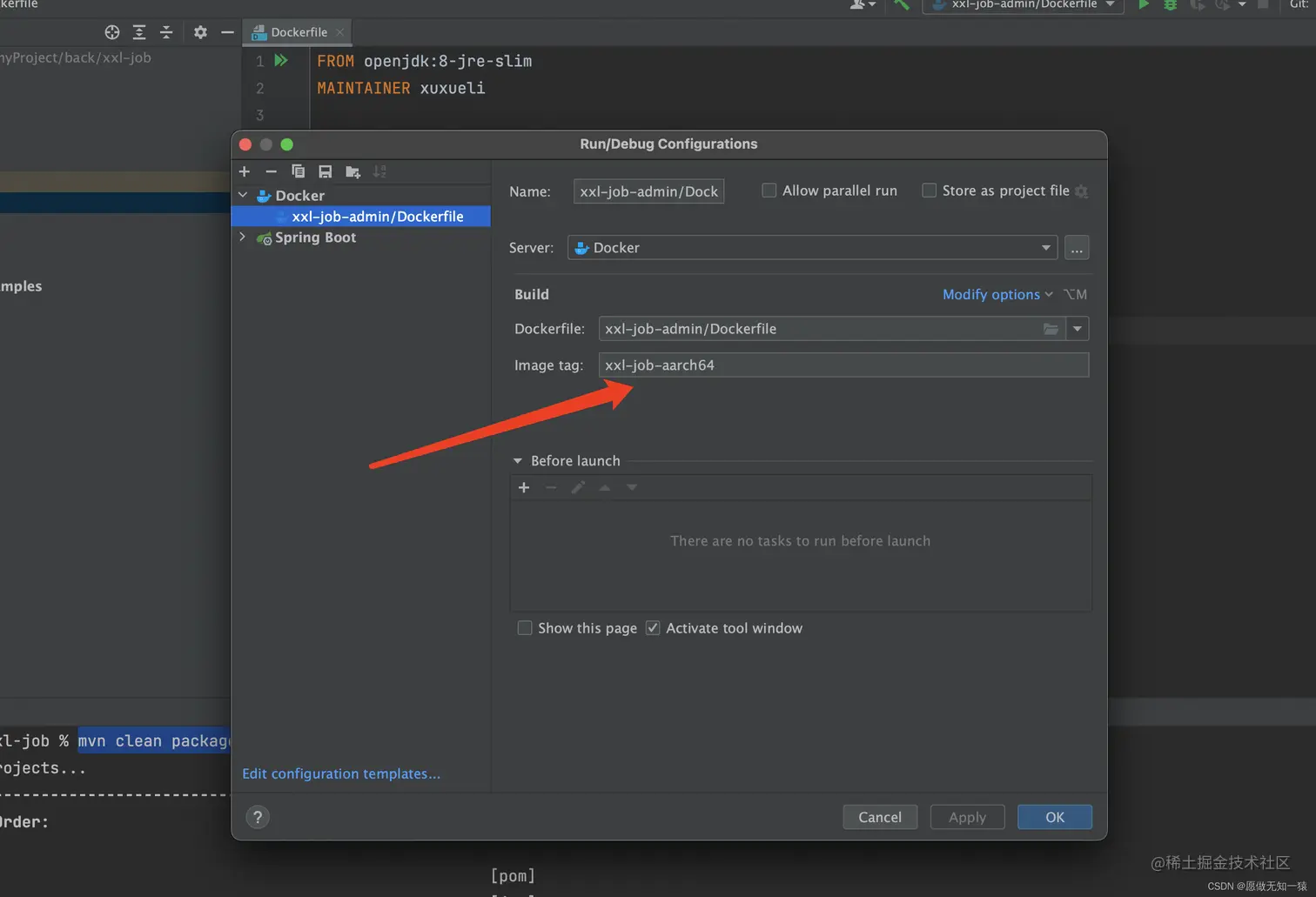This screenshot has height=897, width=1316.
Task: Run Dockerfile from the gutter arrow icon
Action: click(x=281, y=60)
